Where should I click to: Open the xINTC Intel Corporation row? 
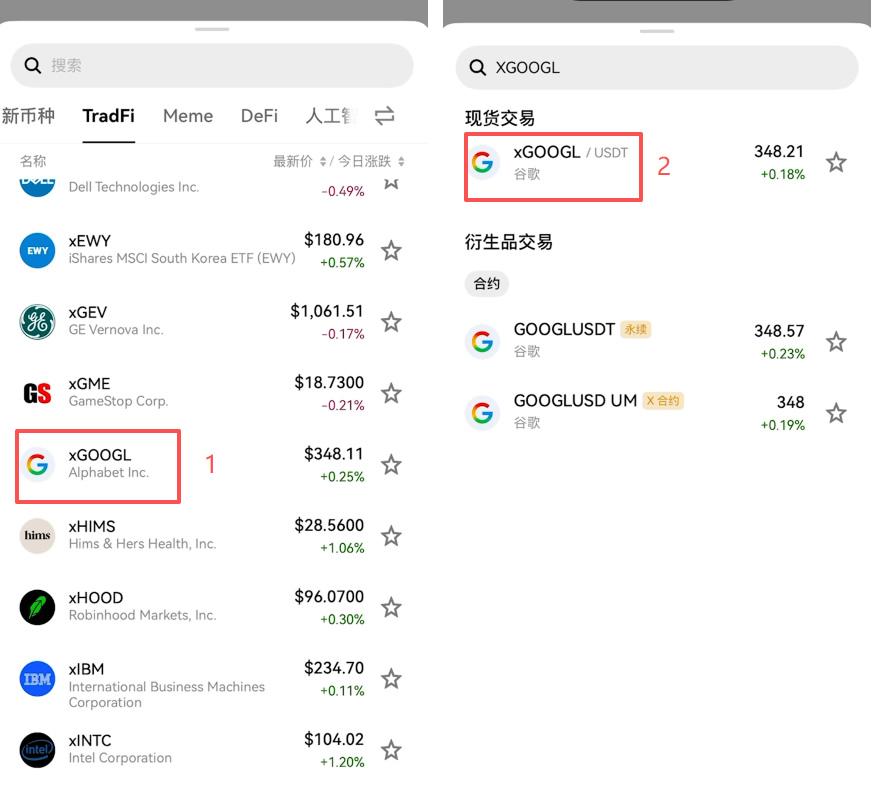211,750
